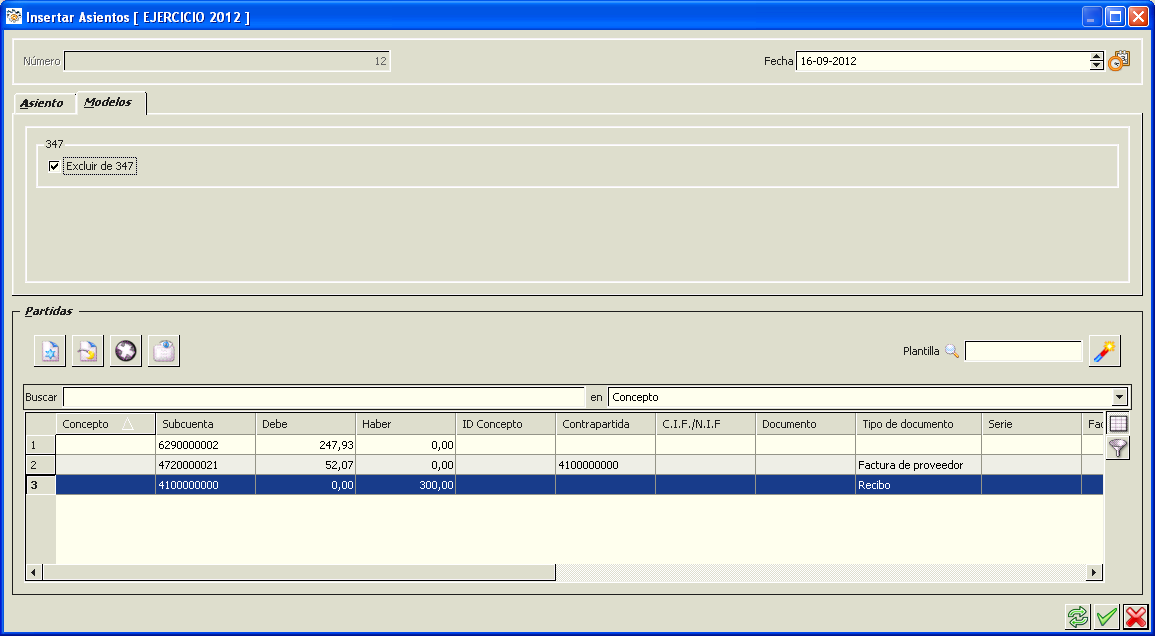Open the grid columns configuration icon
1155x636 pixels.
pos(1118,424)
